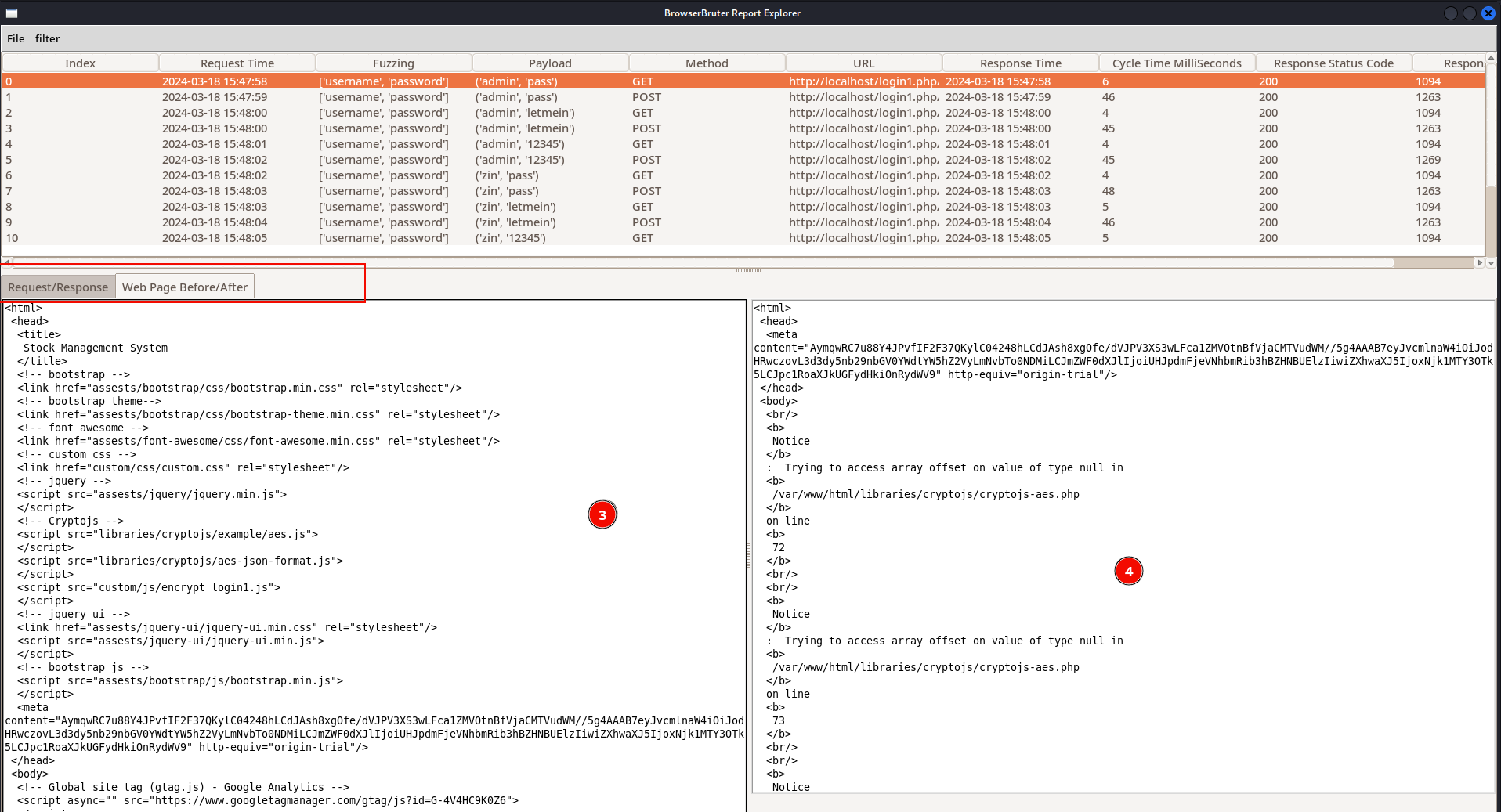
Task: Click Fuzzing cell in row 6
Action: [x=384, y=175]
